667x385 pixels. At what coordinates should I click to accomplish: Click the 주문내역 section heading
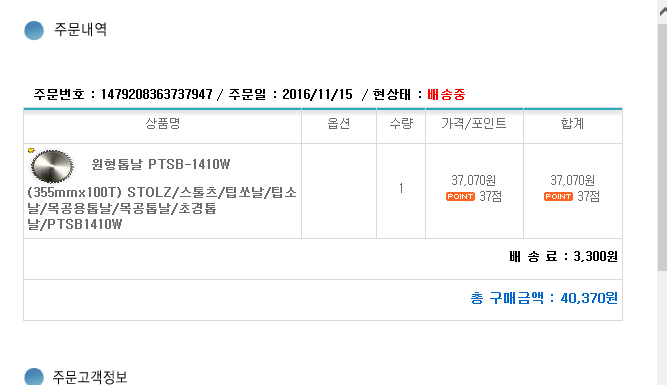tap(80, 30)
